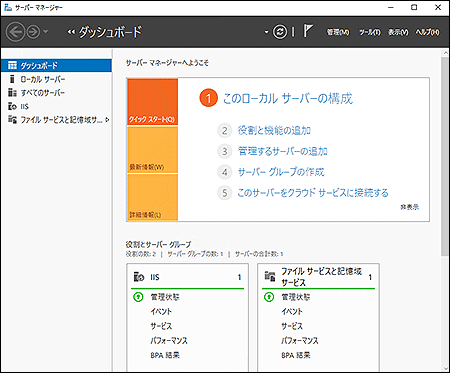Click イベント in the IIS tile
Viewport: 450px width, 373px height.
point(161,311)
